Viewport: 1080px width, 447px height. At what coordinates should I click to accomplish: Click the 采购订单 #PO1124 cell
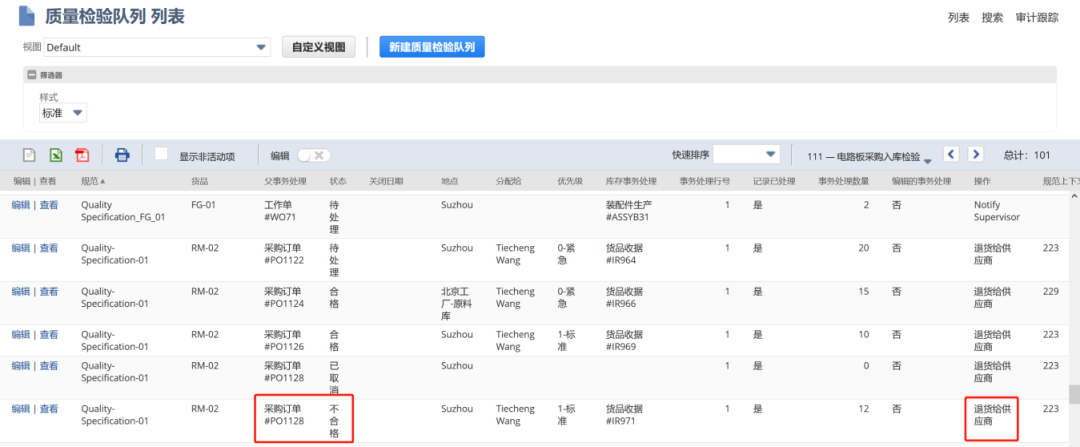(x=284, y=298)
